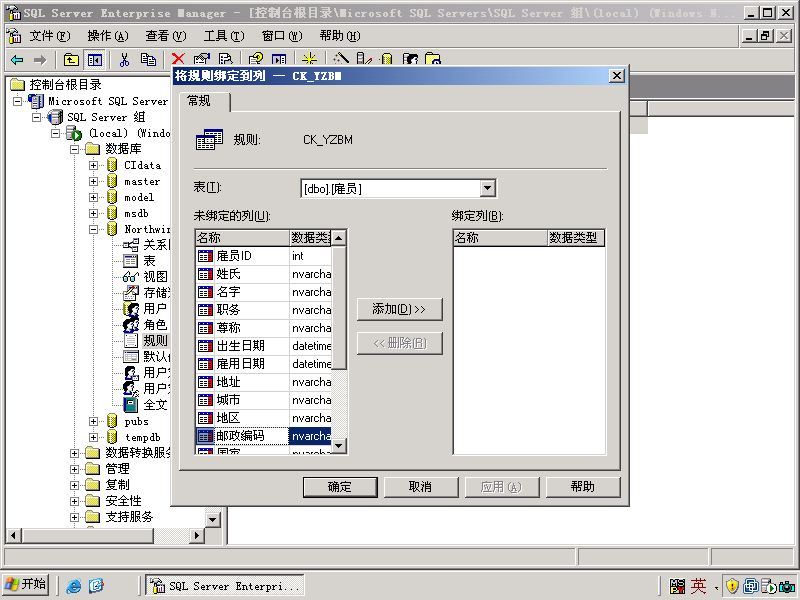This screenshot has width=800, height=600.
Task: Click the 添加(D) >> button
Action: pos(399,309)
